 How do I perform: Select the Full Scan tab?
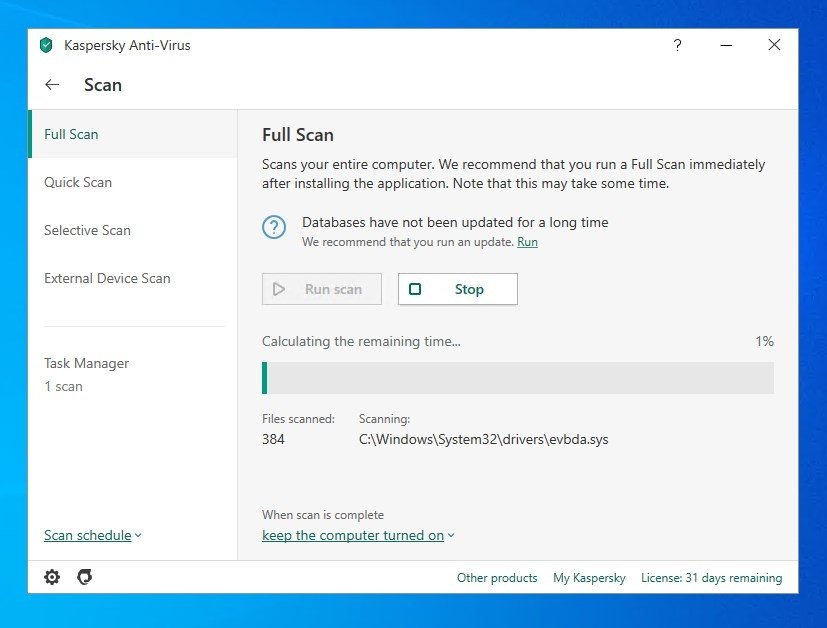[x=132, y=134]
